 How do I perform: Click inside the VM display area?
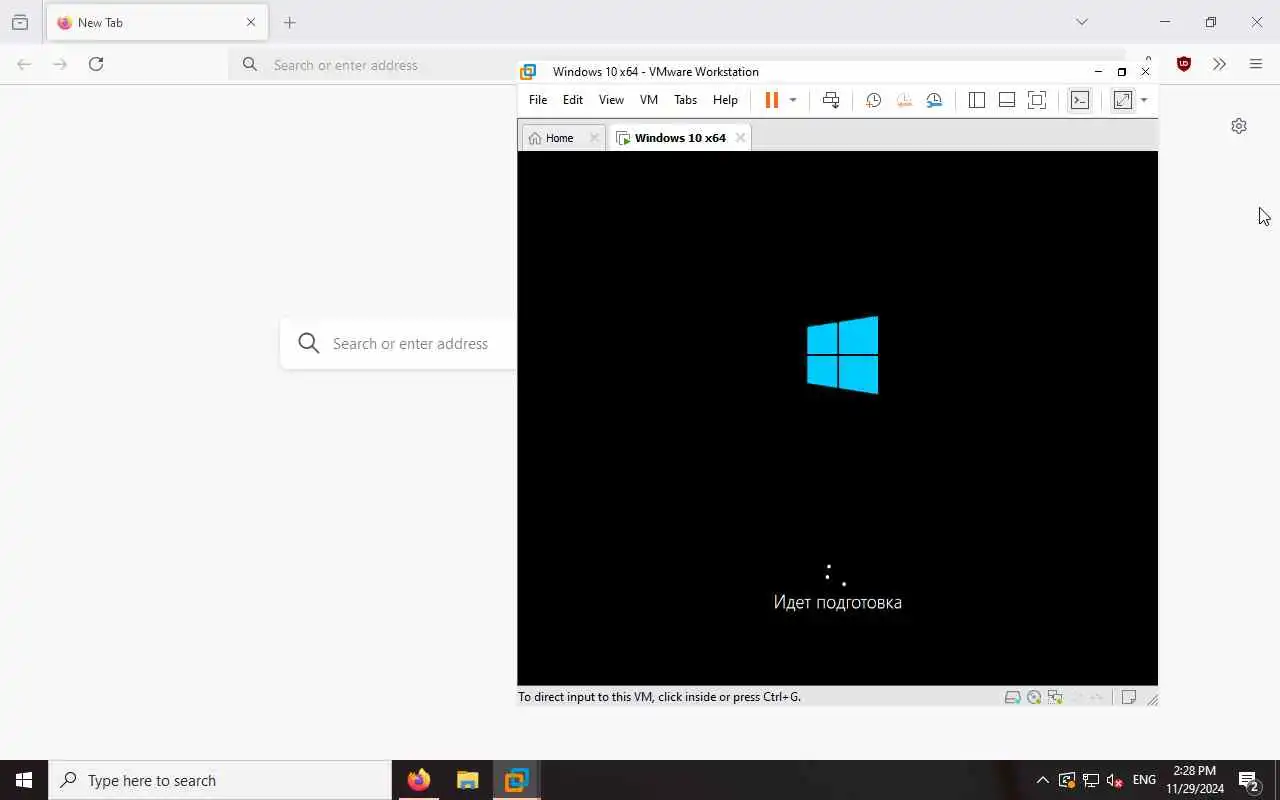tap(837, 418)
